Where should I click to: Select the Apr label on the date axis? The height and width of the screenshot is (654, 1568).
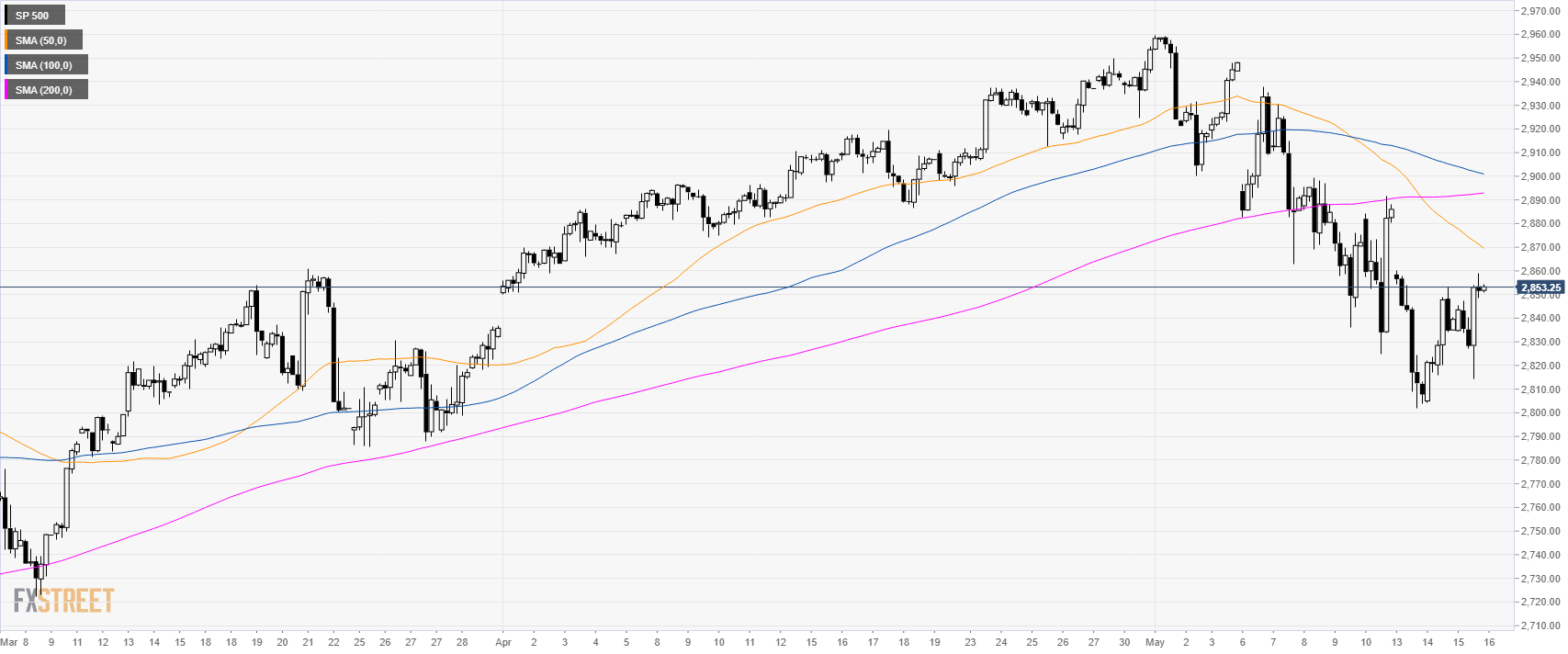click(x=502, y=642)
